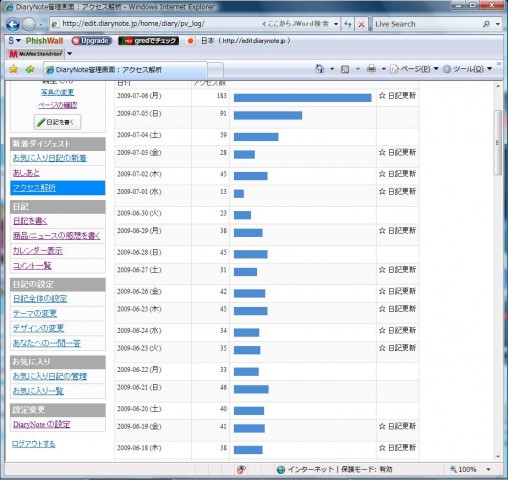
Task: Open the ページの確認 link
Action: (57, 105)
